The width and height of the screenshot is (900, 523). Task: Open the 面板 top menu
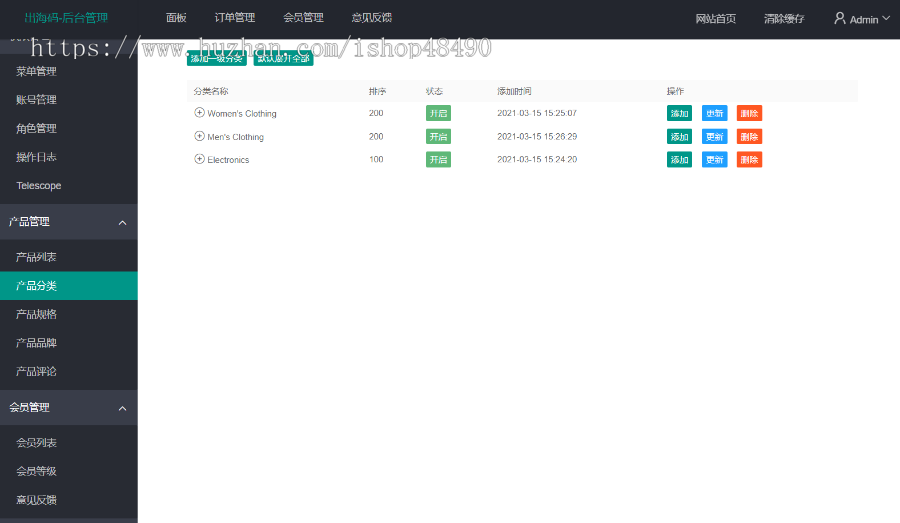click(x=176, y=18)
